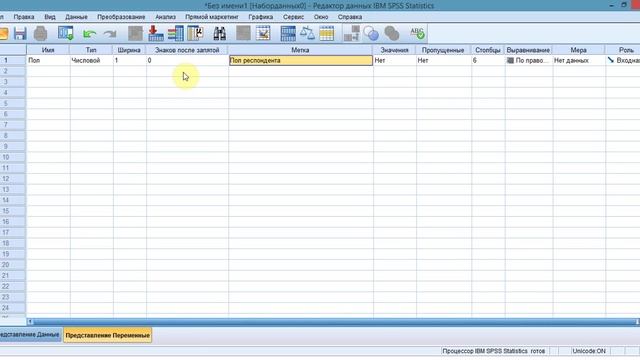This screenshot has height=360, width=640.
Task: Select row number 5 header
Action: [13, 103]
